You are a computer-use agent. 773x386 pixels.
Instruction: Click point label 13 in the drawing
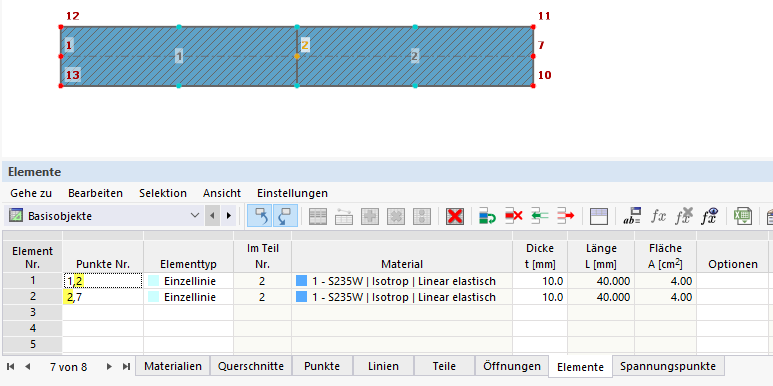pyautogui.click(x=72, y=75)
